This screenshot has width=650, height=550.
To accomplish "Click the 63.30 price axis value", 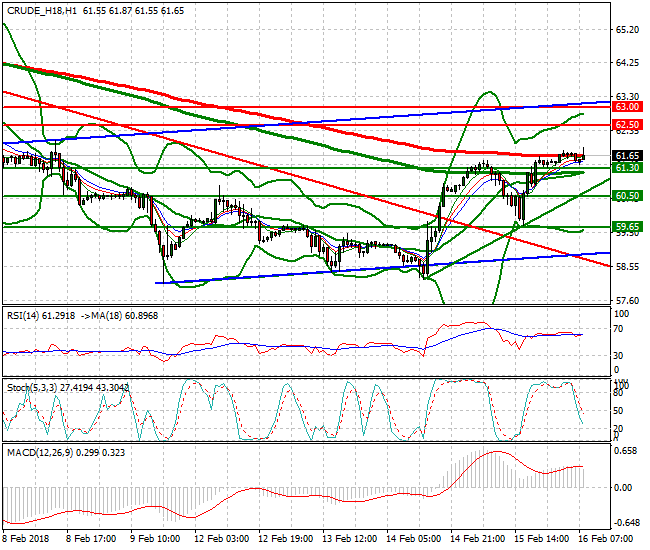I will 627,97.
